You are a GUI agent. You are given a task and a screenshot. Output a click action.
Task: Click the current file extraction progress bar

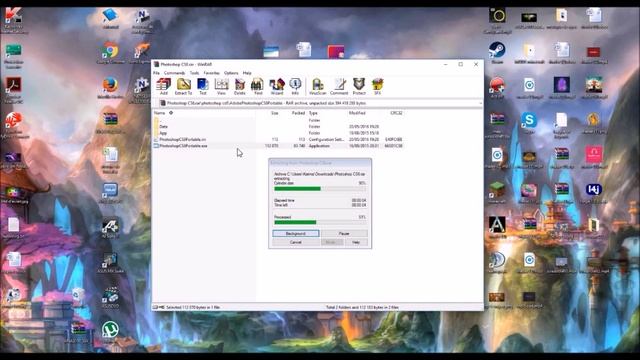(320, 189)
